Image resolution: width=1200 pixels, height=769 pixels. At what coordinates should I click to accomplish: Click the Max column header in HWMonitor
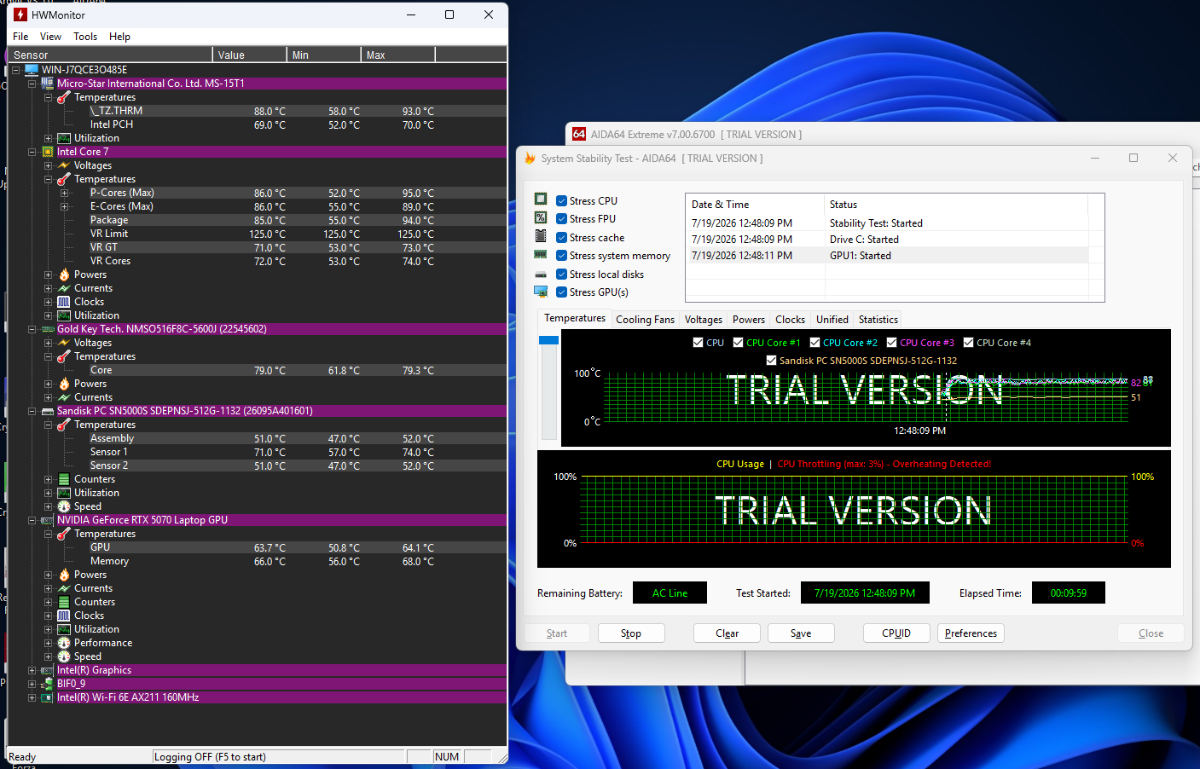(x=398, y=55)
